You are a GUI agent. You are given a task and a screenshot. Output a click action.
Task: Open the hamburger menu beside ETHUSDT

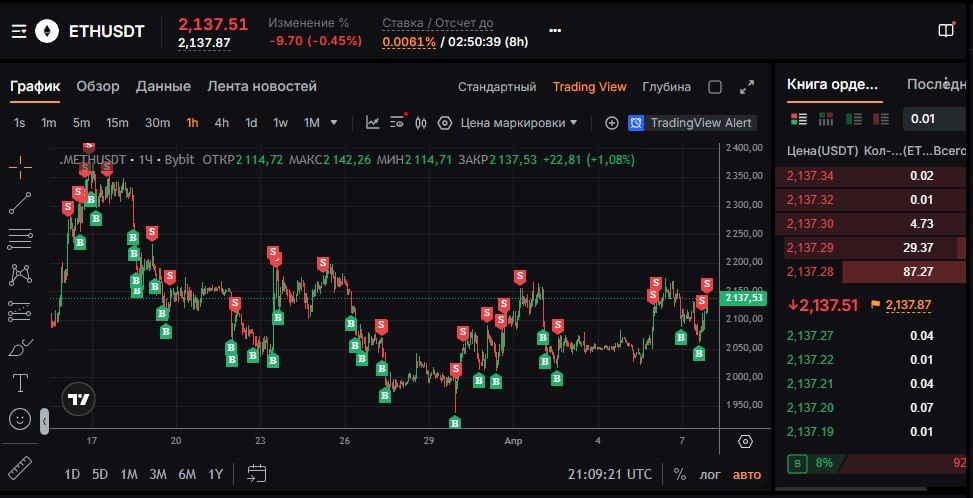(19, 31)
